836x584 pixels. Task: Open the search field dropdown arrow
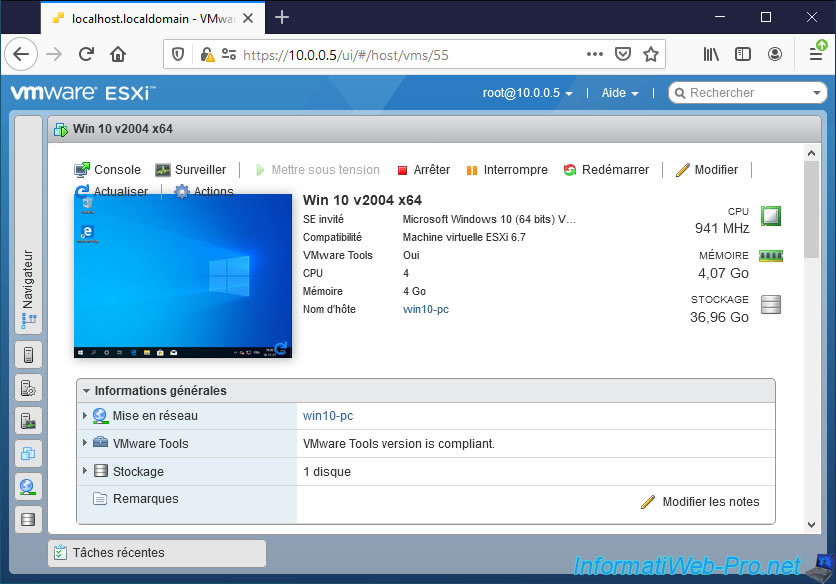pos(817,93)
